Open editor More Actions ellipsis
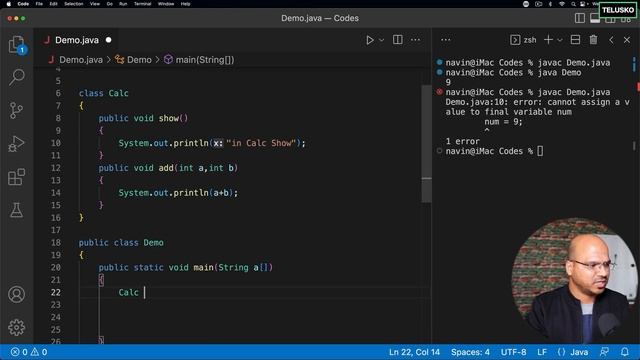 (416, 40)
